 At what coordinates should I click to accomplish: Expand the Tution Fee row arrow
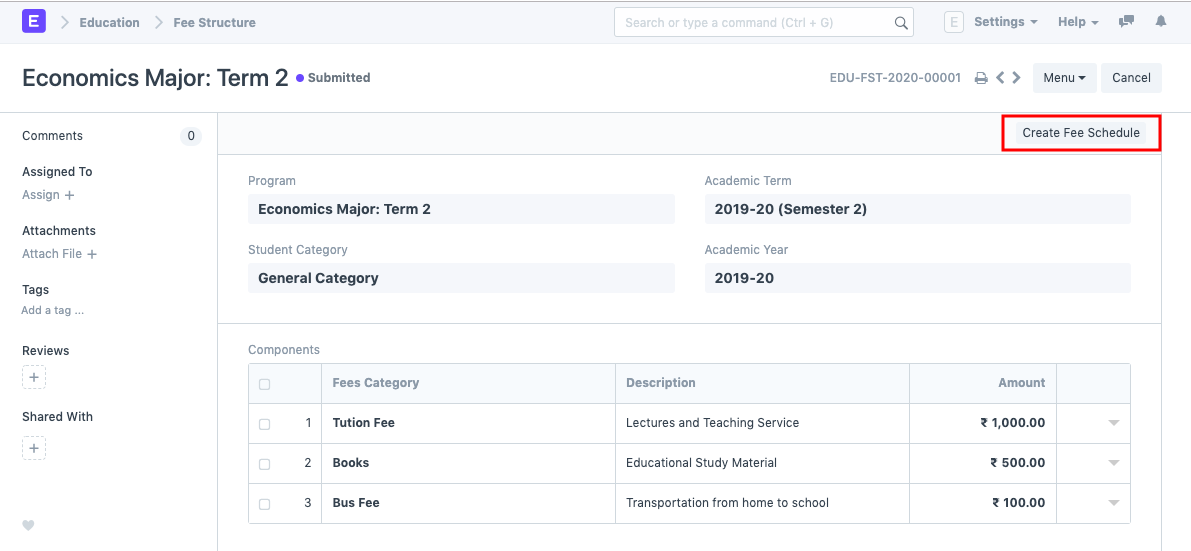(x=1113, y=423)
